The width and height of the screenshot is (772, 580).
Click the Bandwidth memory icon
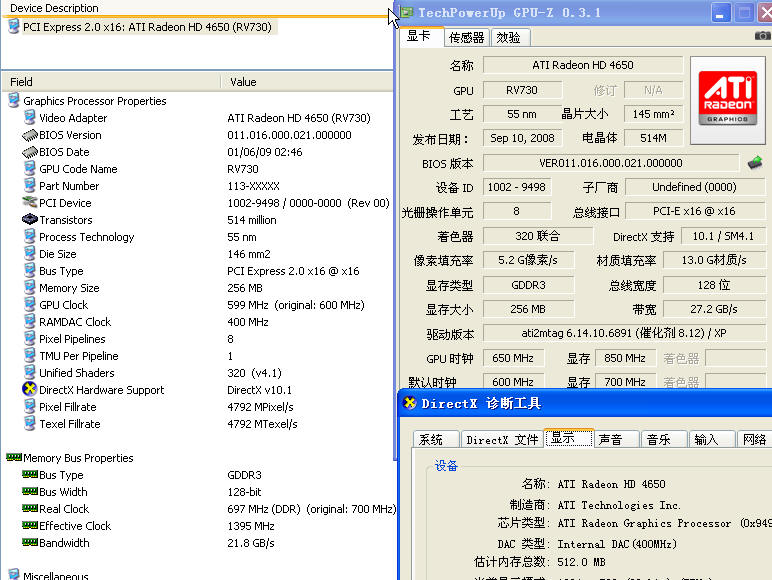(30, 542)
